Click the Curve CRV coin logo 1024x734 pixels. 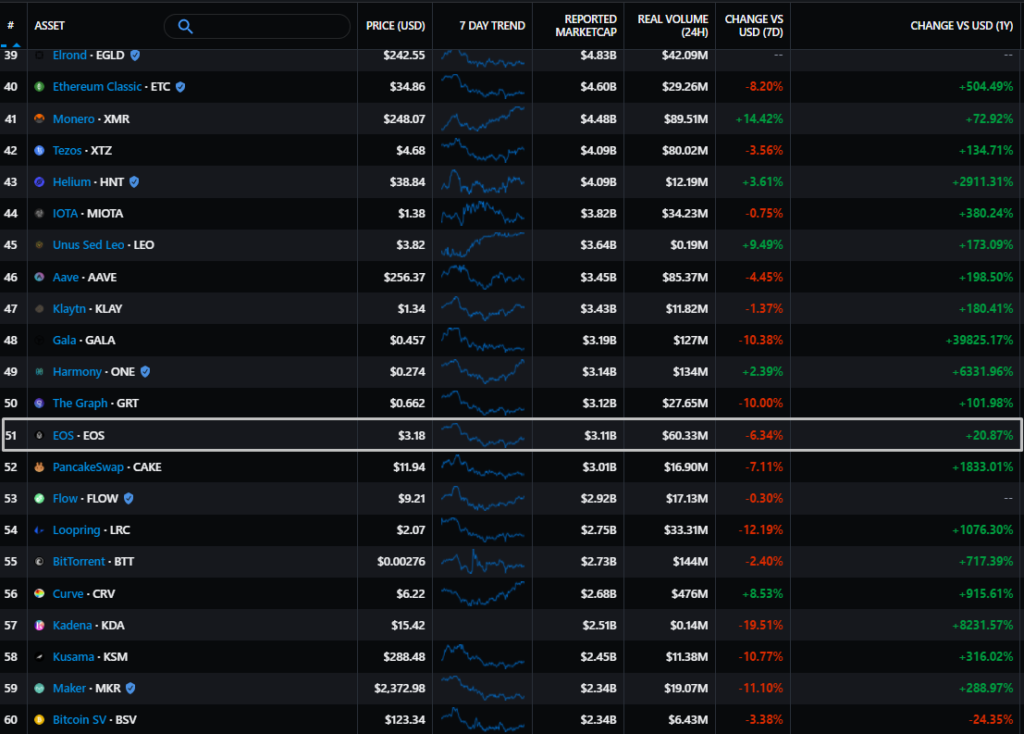point(39,593)
